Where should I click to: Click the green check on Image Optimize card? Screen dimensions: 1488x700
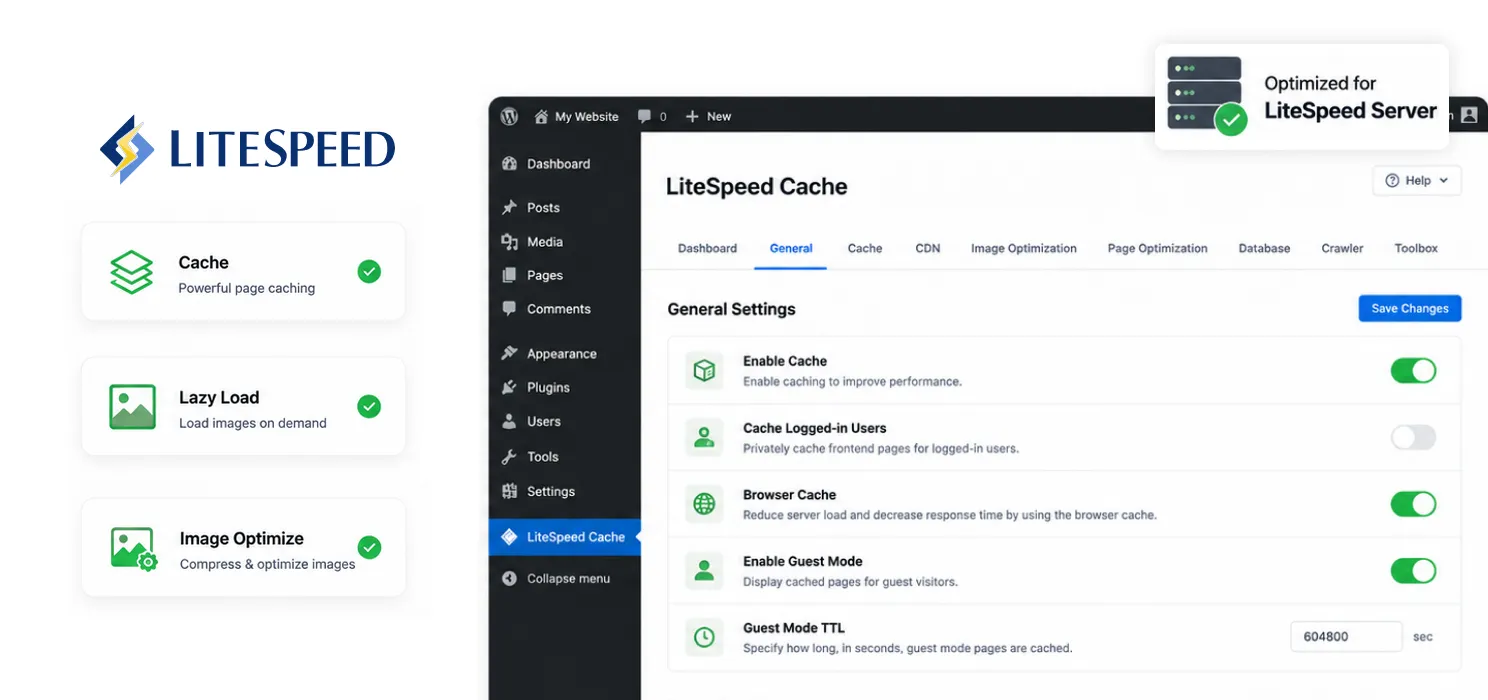click(x=369, y=547)
